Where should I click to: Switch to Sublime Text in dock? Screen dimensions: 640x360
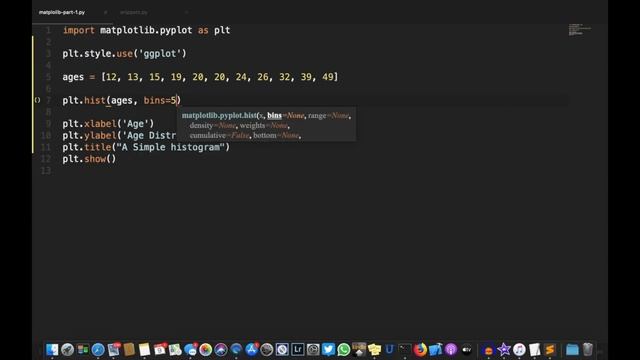point(550,350)
